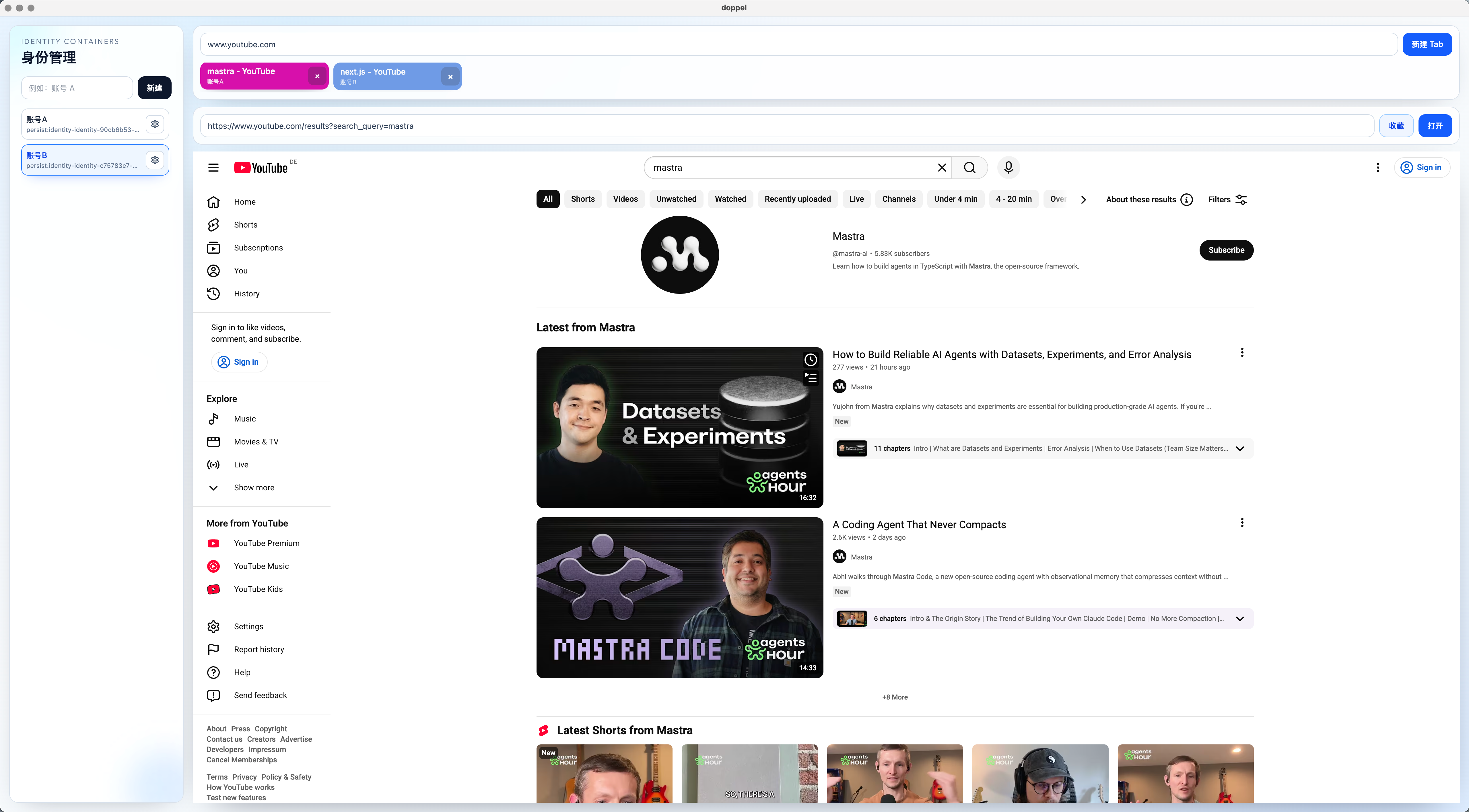The image size is (1469, 812).
Task: Select the Under 4 min filter chip
Action: (x=955, y=199)
